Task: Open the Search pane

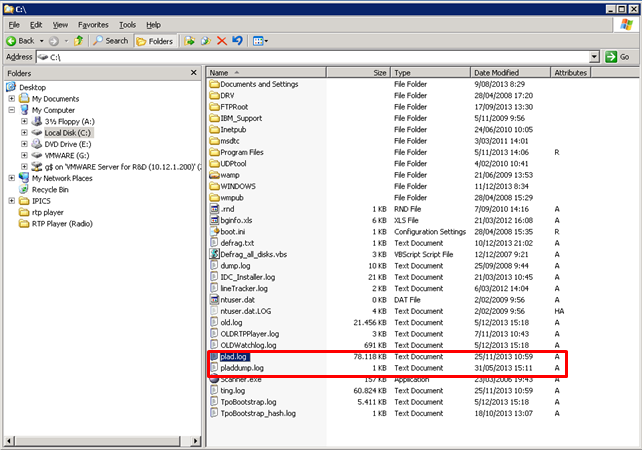Action: click(111, 41)
